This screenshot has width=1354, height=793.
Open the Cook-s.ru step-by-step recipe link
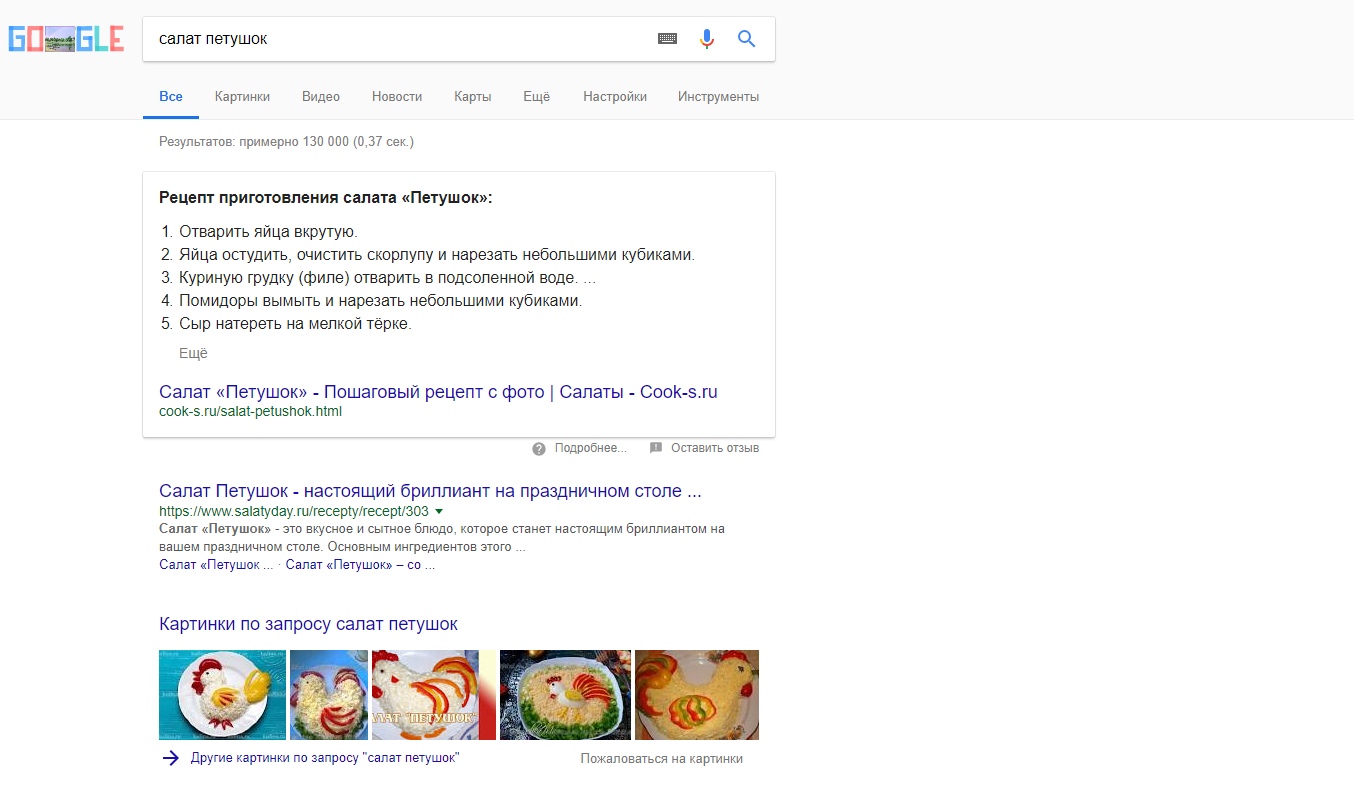(x=438, y=392)
